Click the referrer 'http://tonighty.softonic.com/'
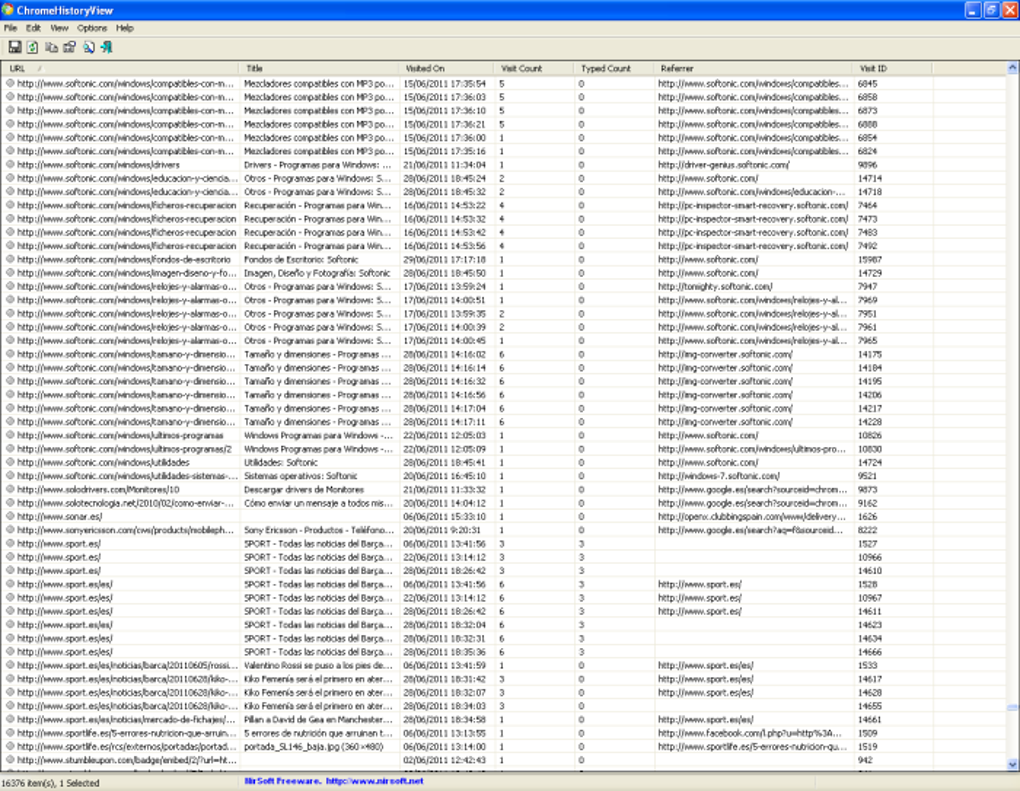Image resolution: width=1020 pixels, height=791 pixels. click(x=715, y=286)
